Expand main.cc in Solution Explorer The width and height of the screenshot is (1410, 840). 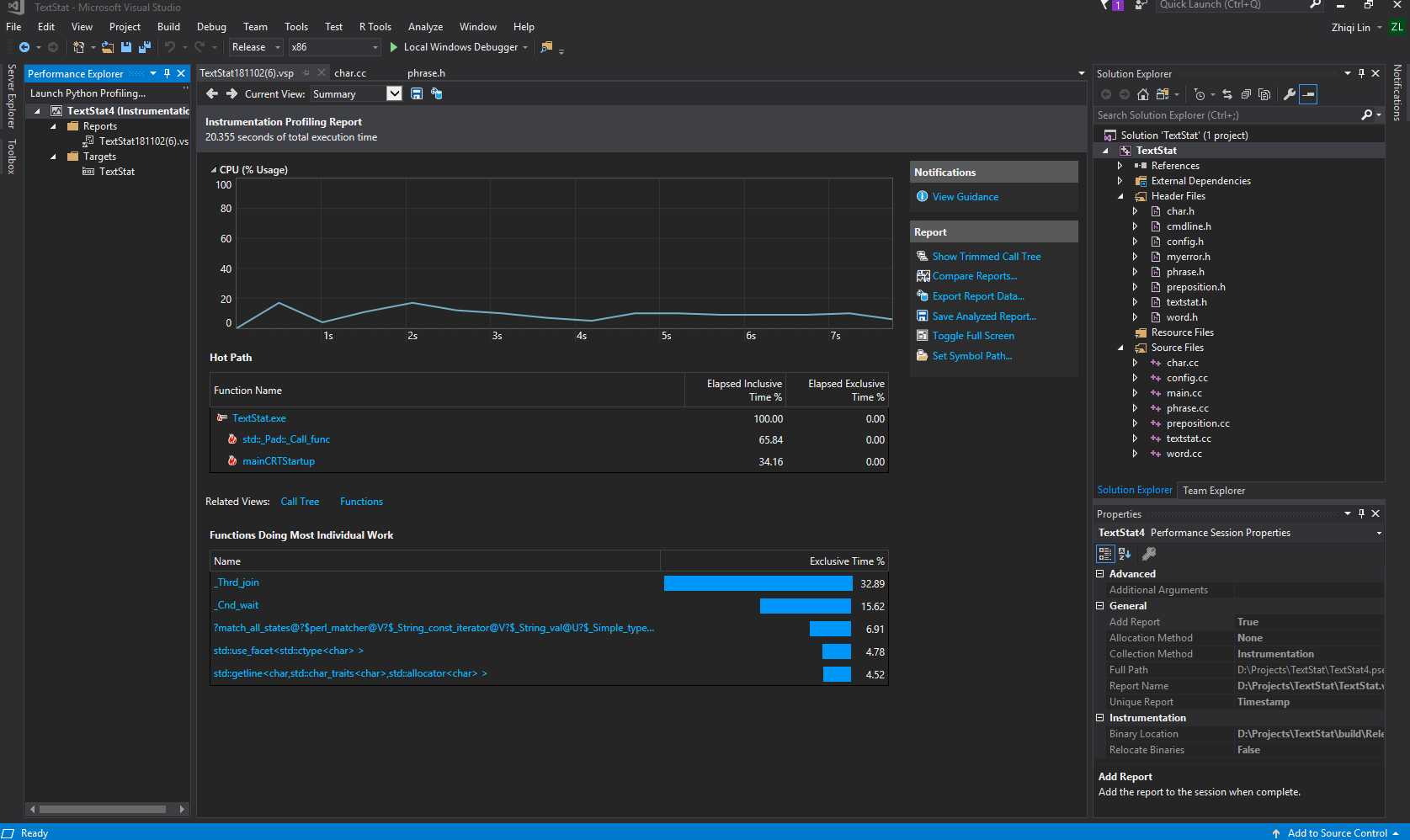pyautogui.click(x=1135, y=393)
